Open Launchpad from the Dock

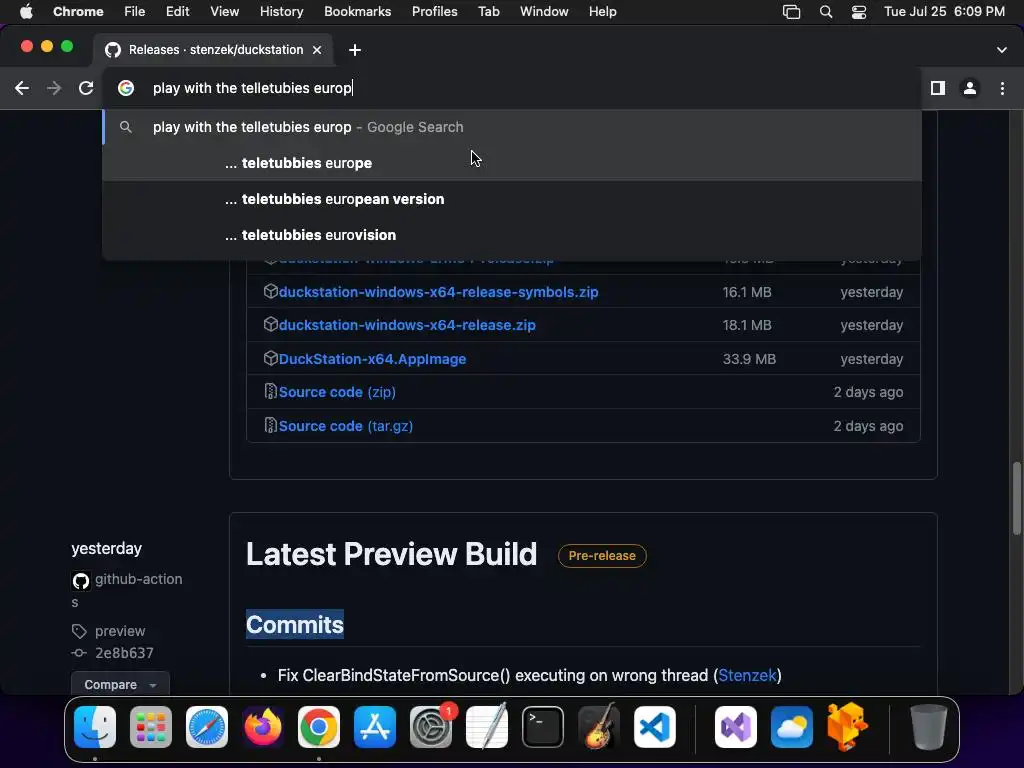tap(151, 727)
